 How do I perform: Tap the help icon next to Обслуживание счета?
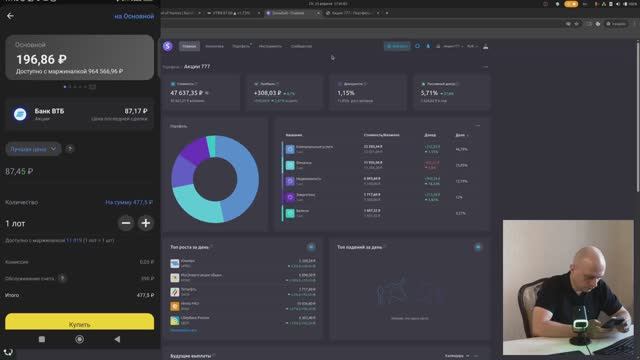tap(62, 278)
